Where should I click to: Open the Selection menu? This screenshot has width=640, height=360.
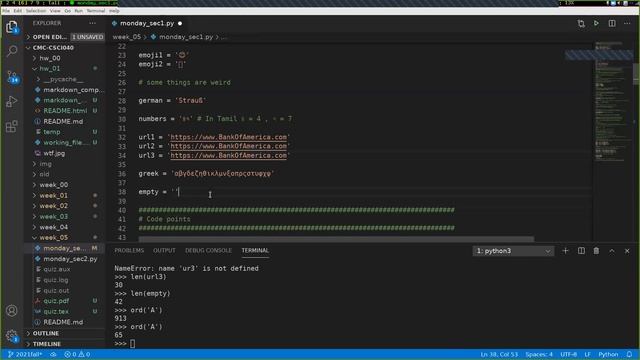pos(36,11)
